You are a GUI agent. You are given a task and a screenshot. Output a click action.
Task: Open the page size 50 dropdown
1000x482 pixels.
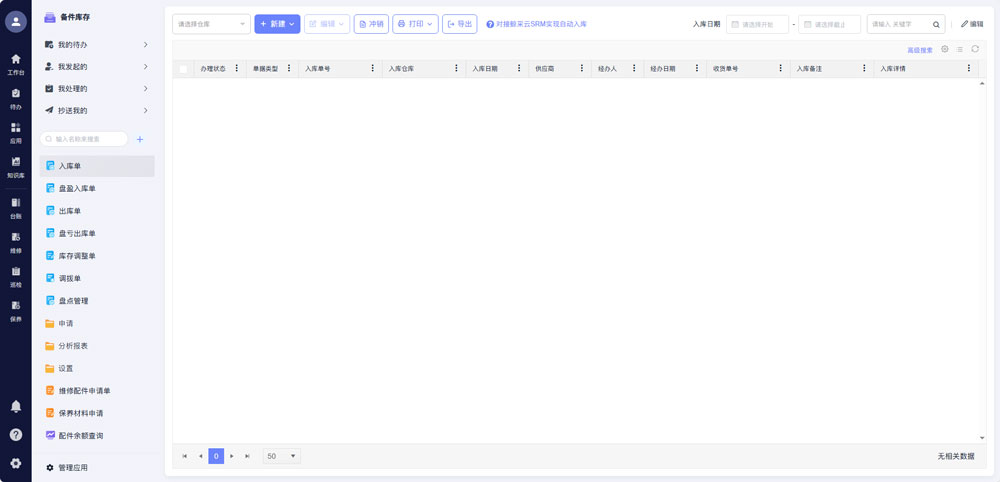281,456
